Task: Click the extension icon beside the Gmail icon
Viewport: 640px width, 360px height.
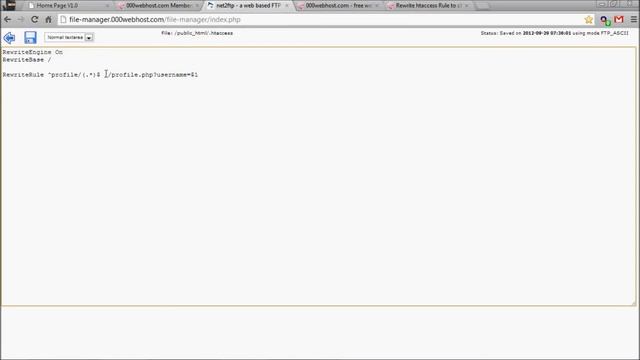Action: [x=605, y=20]
